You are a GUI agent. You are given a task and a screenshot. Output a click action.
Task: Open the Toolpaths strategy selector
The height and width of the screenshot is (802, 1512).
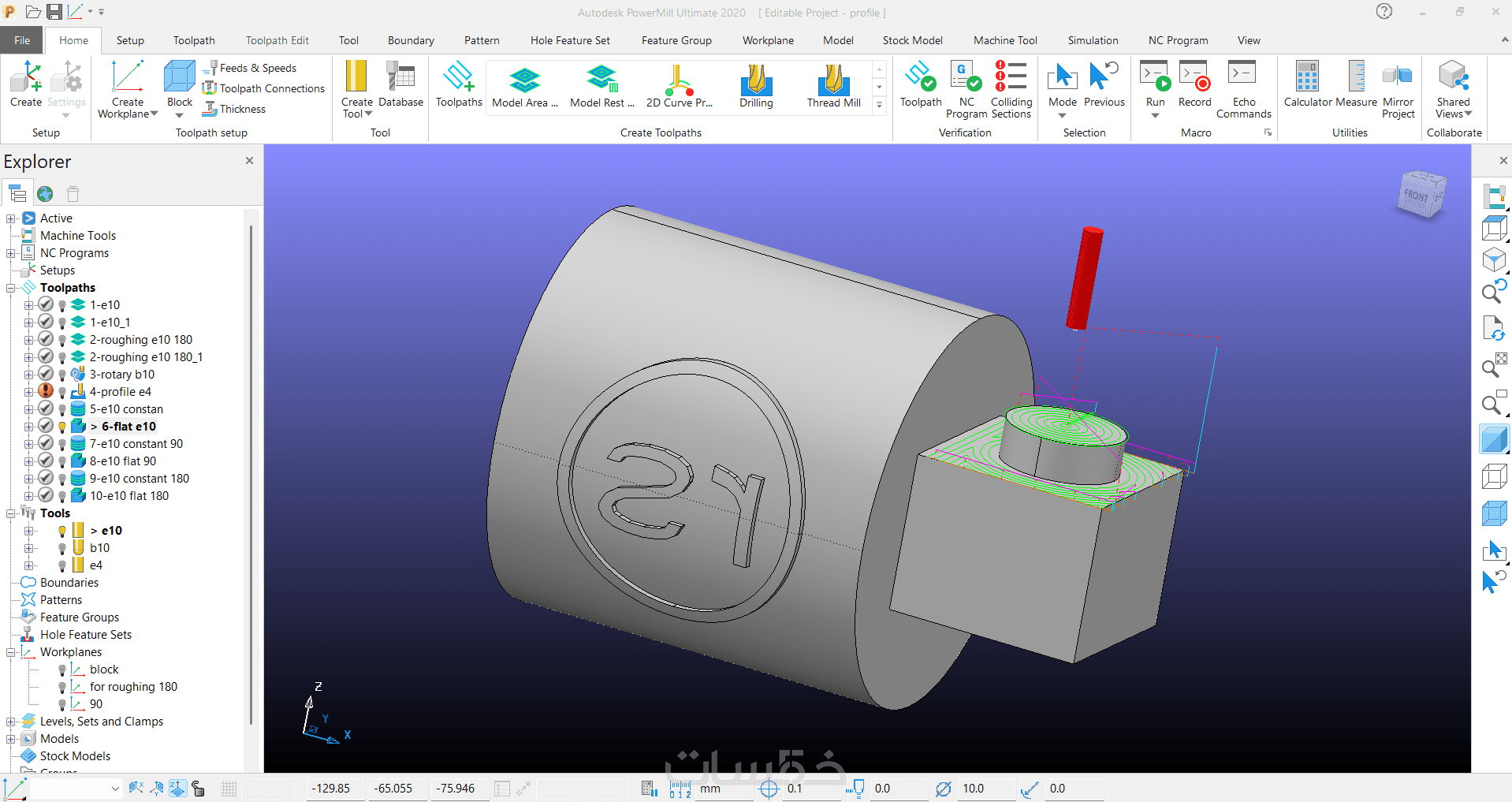[459, 84]
